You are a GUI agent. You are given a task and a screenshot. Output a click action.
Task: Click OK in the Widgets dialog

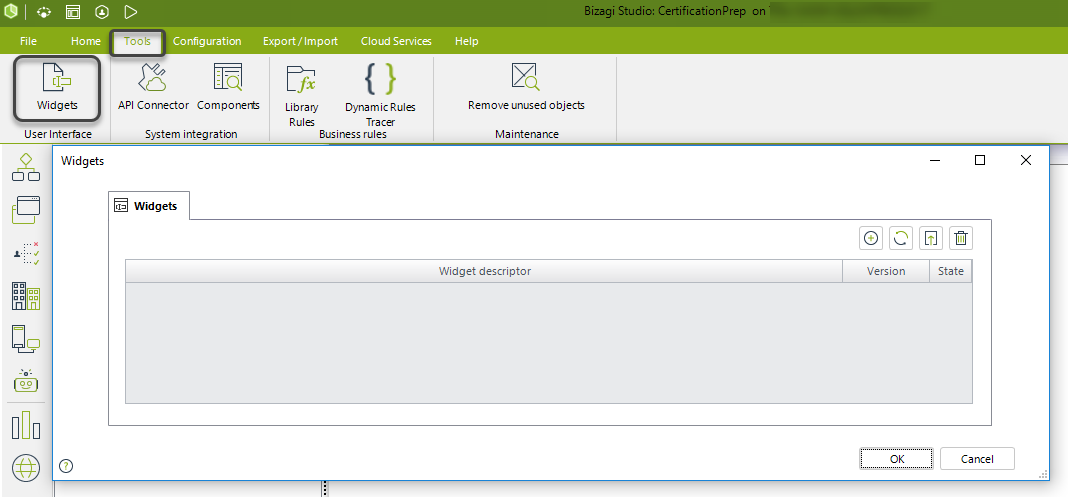tap(897, 459)
